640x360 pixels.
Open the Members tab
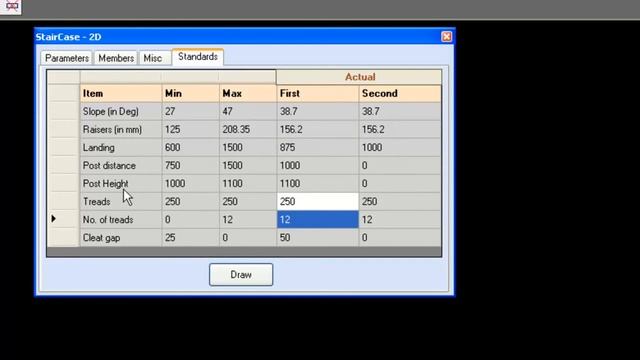(x=116, y=58)
